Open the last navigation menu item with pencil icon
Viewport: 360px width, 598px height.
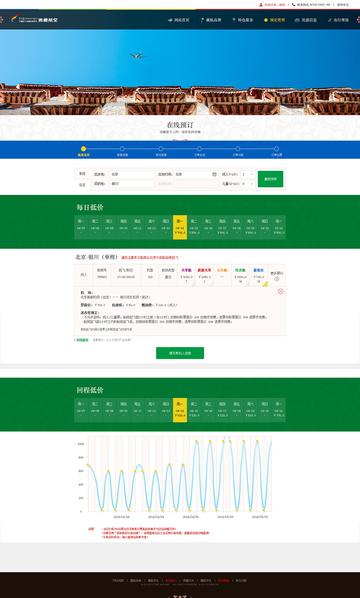[338, 20]
